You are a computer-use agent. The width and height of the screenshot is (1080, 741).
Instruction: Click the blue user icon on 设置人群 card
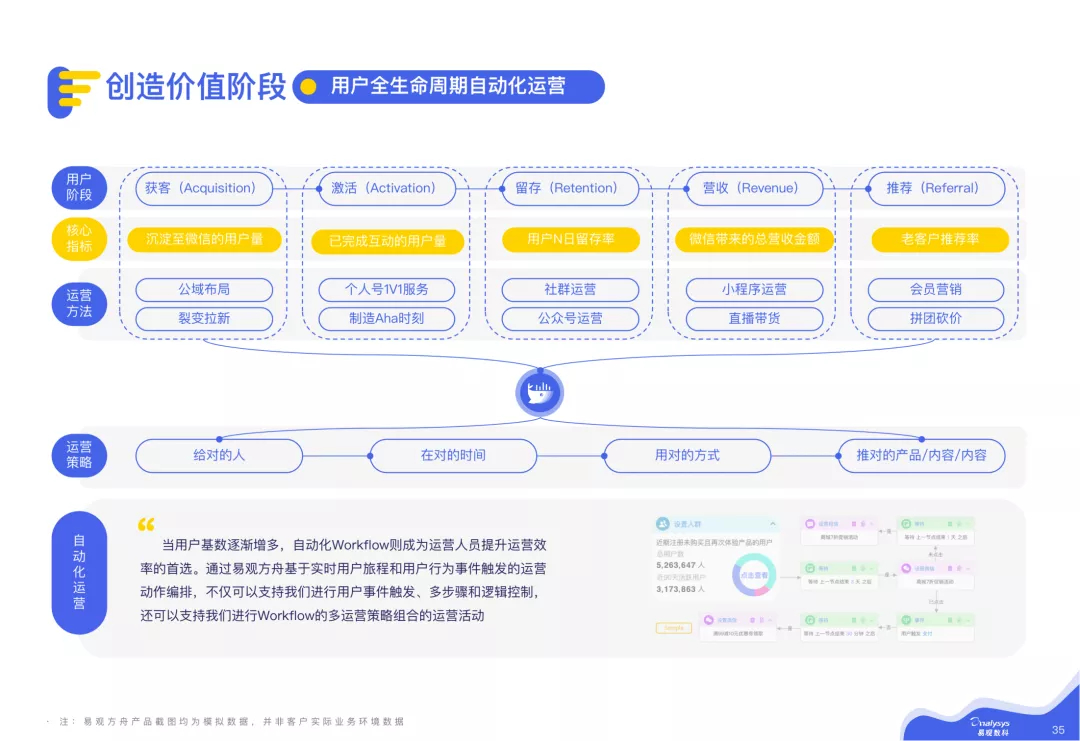click(x=662, y=523)
